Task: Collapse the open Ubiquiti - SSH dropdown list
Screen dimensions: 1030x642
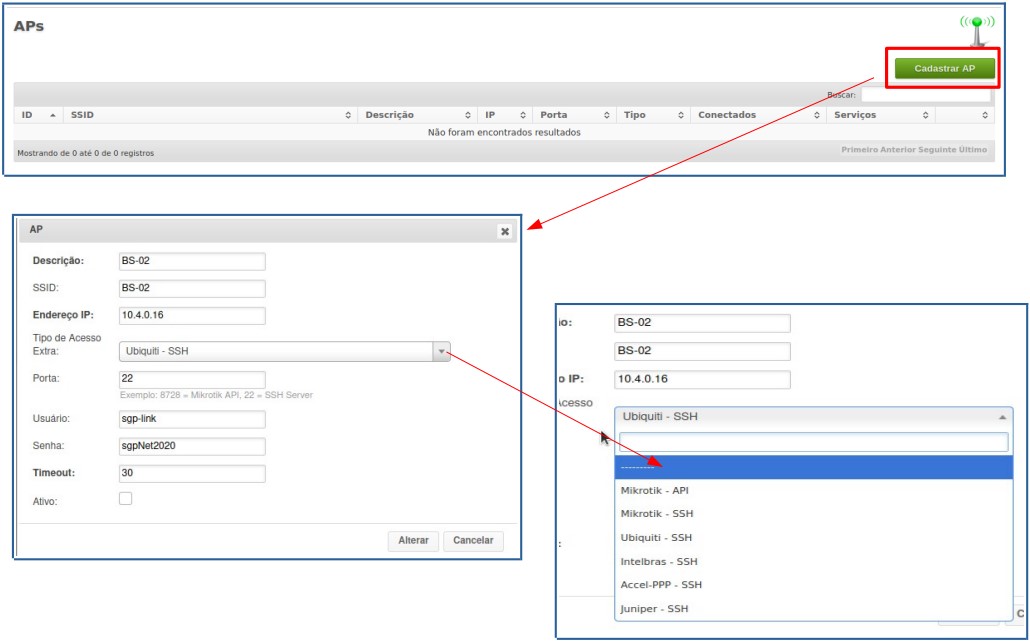Action: [1002, 417]
